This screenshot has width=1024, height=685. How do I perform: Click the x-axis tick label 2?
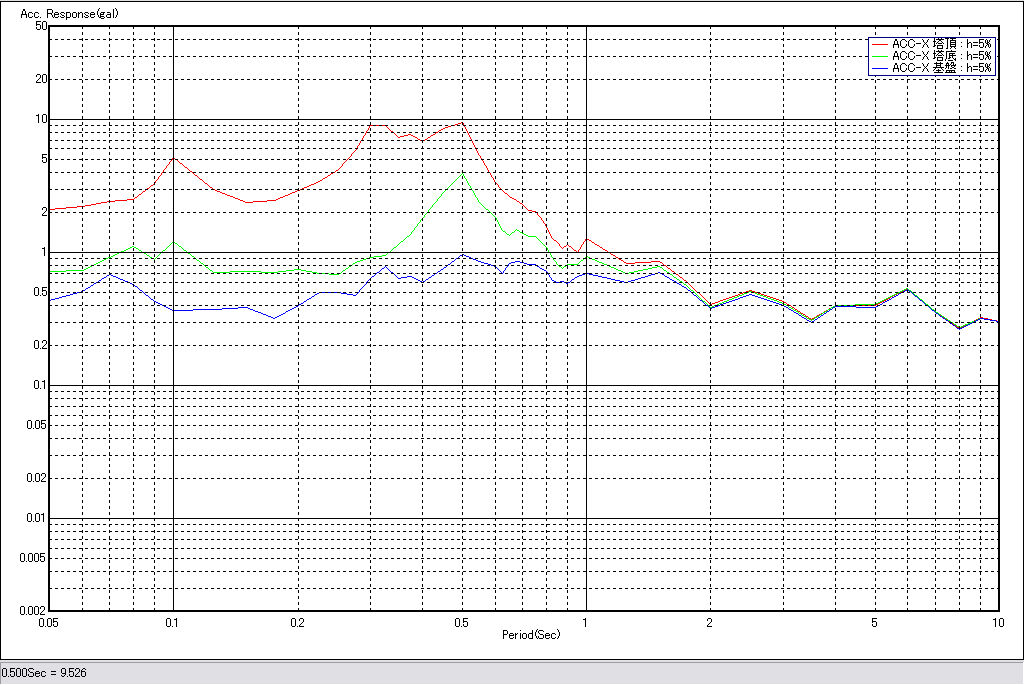tap(709, 622)
